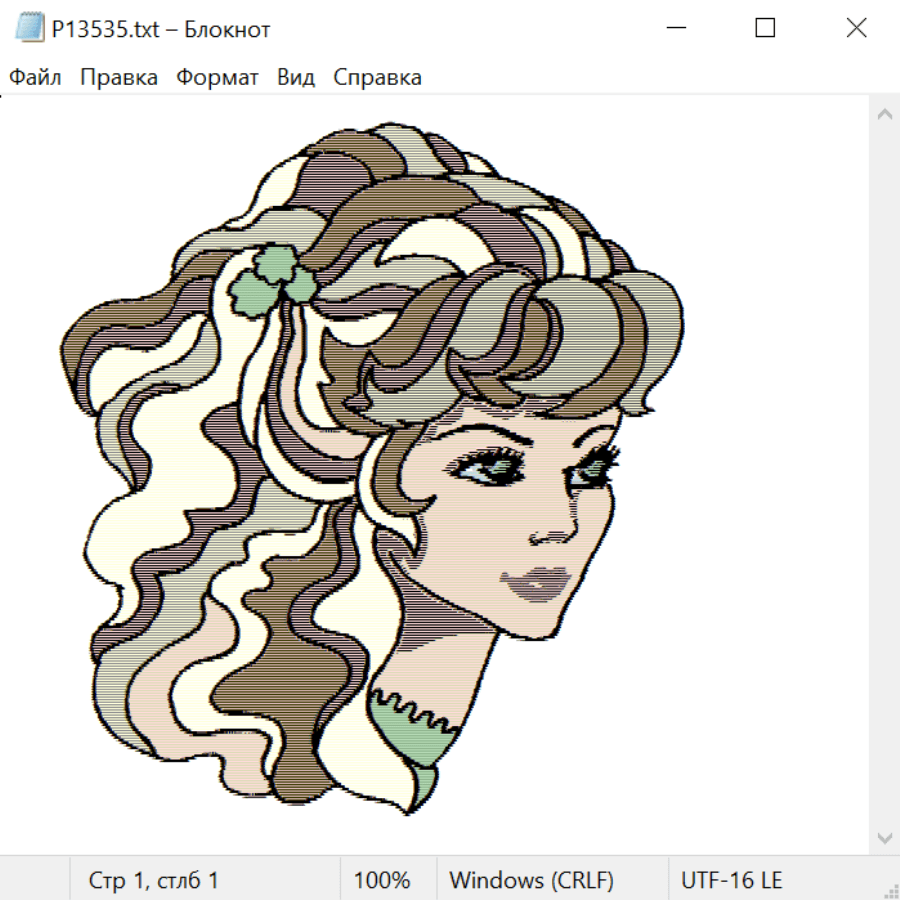The height and width of the screenshot is (900, 900).
Task: Minimize the Блокнот window
Action: coord(675,29)
